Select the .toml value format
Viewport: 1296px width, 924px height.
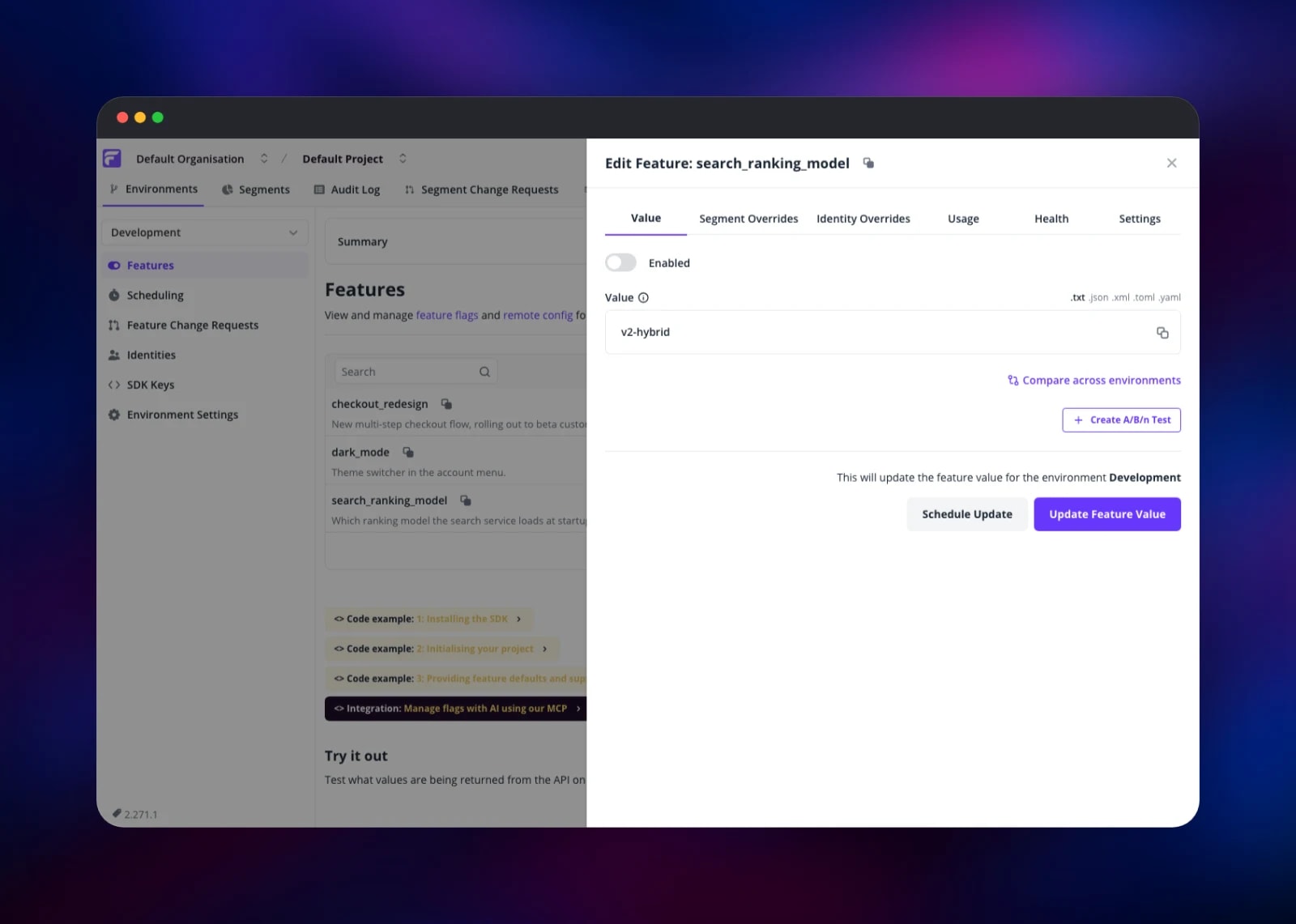pos(1144,297)
